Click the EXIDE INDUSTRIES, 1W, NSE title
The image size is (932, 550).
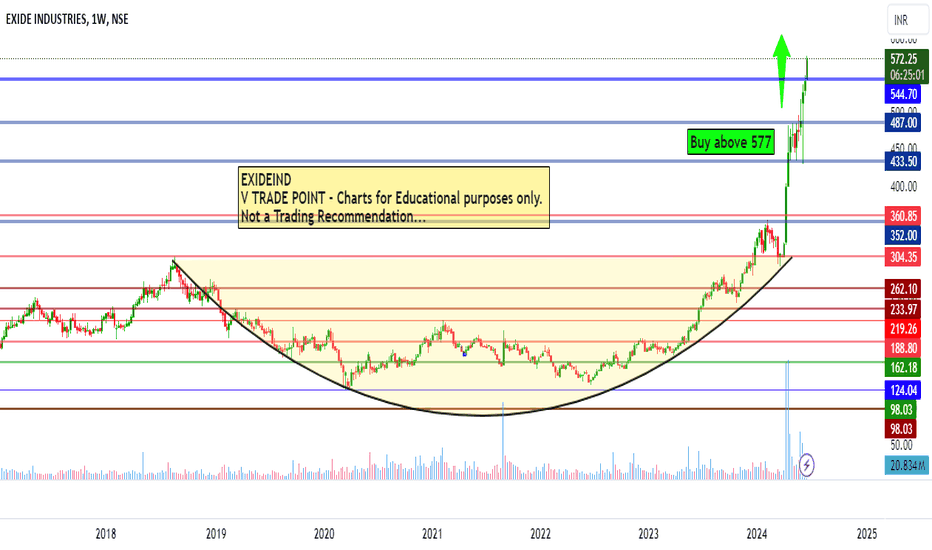coord(67,20)
